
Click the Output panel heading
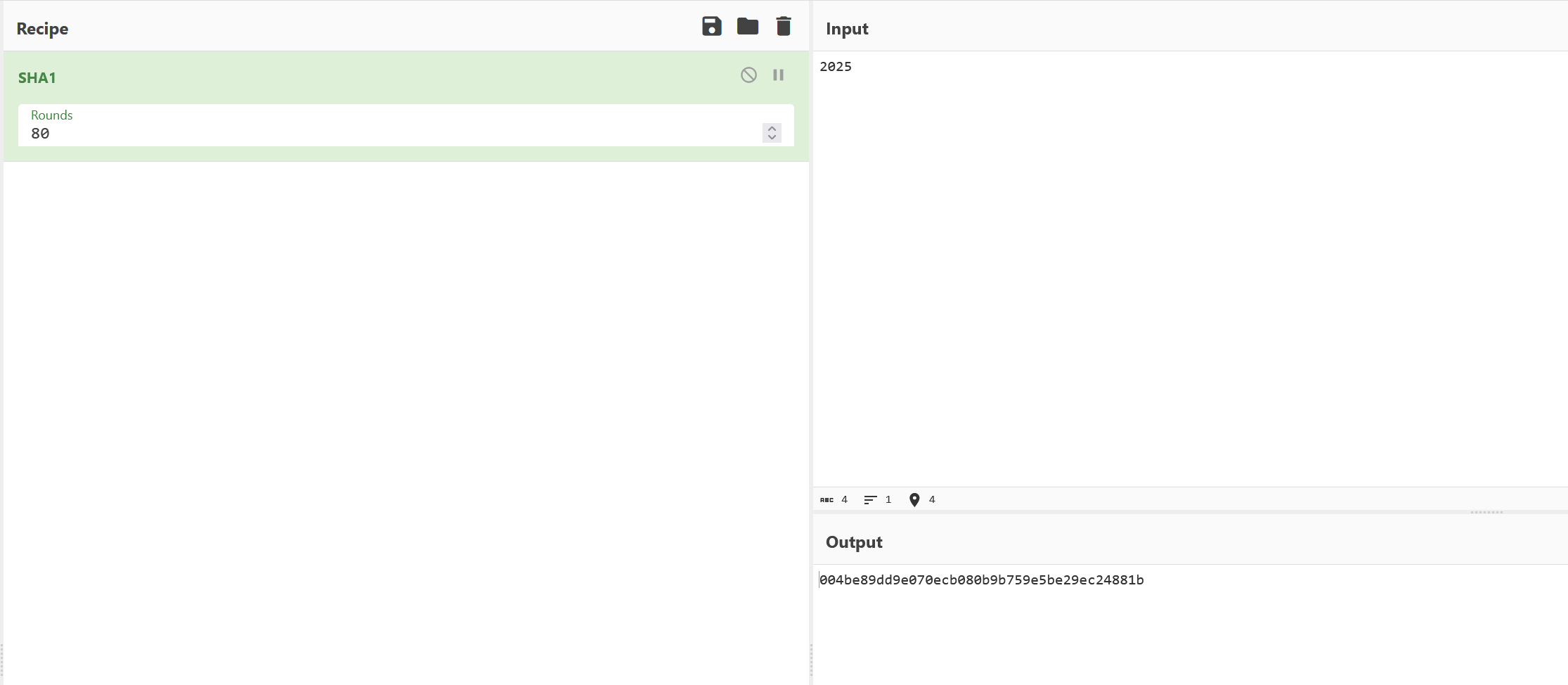pos(854,542)
